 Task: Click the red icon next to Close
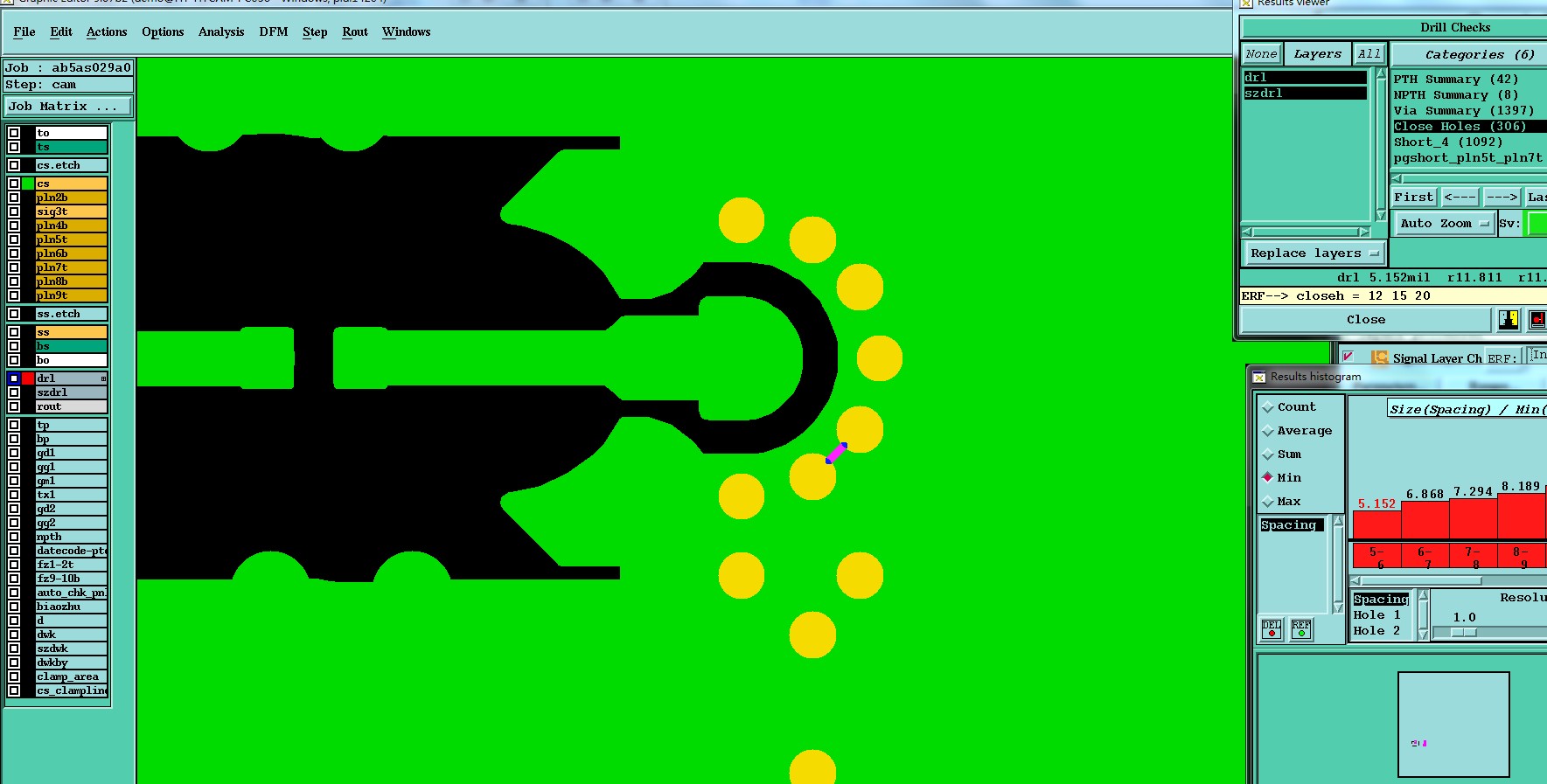coord(1537,320)
